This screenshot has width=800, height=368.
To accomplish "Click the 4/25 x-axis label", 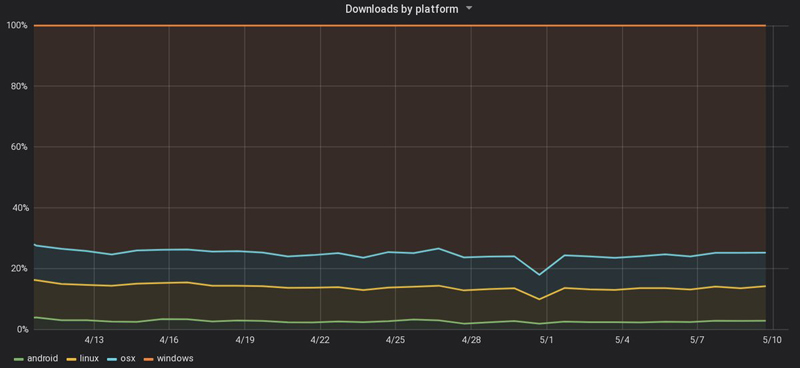I will click(x=395, y=340).
